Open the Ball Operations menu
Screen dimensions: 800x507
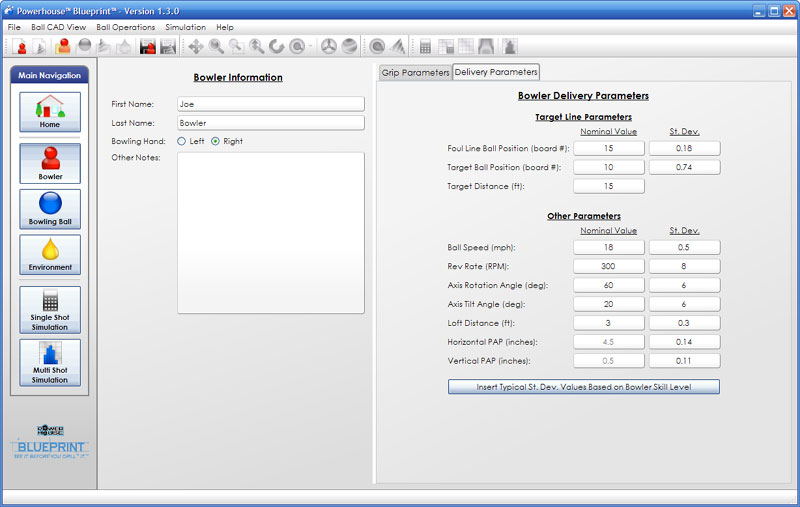(x=126, y=27)
